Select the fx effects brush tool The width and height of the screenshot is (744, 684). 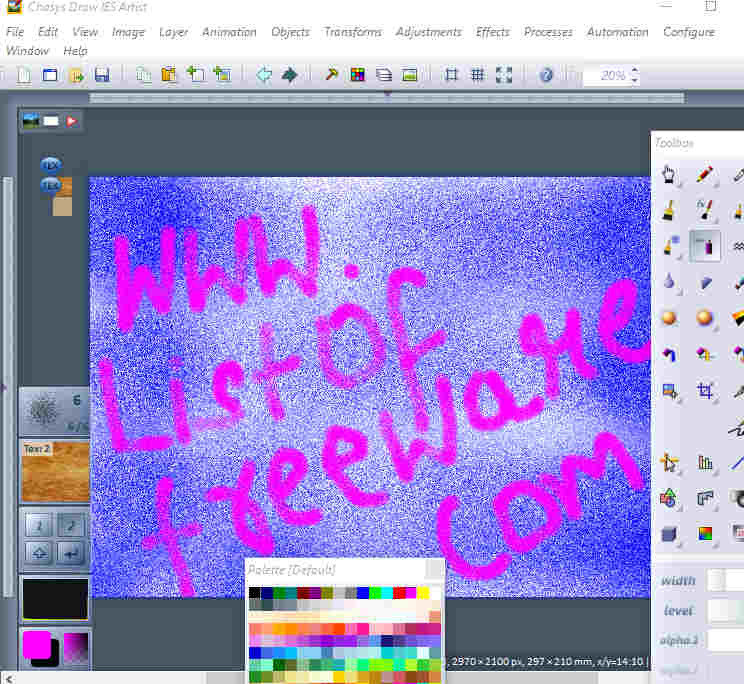point(705,210)
